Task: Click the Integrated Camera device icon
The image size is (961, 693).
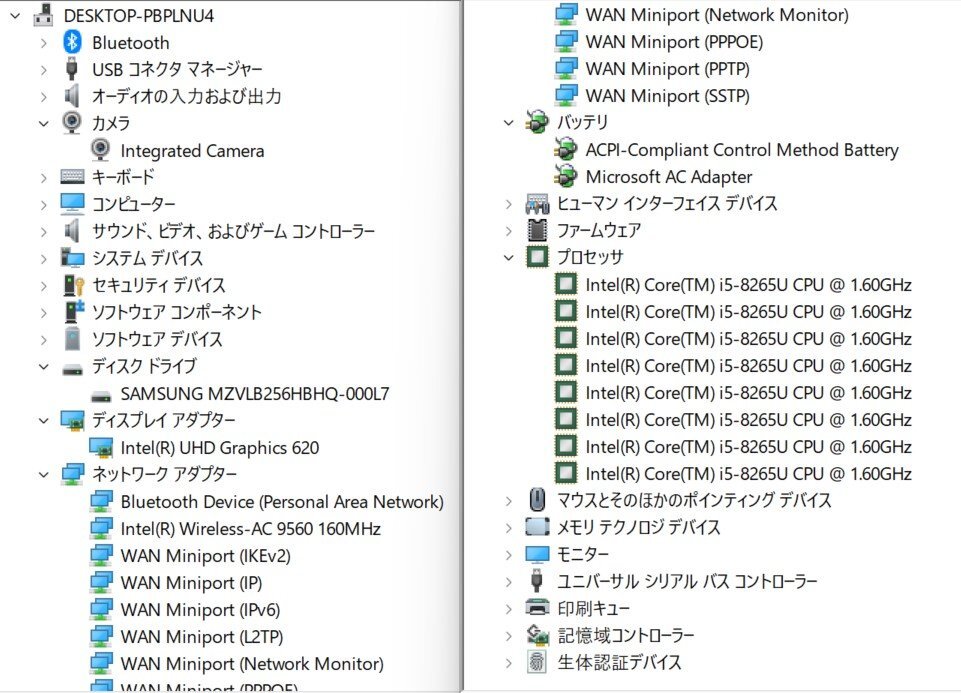Action: point(100,150)
